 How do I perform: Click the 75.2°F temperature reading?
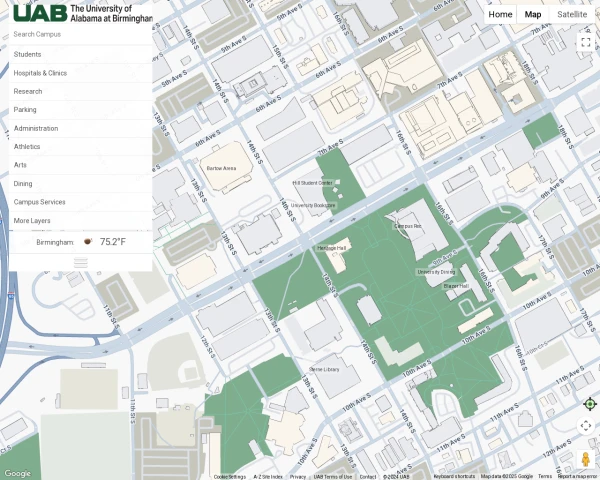coord(113,242)
